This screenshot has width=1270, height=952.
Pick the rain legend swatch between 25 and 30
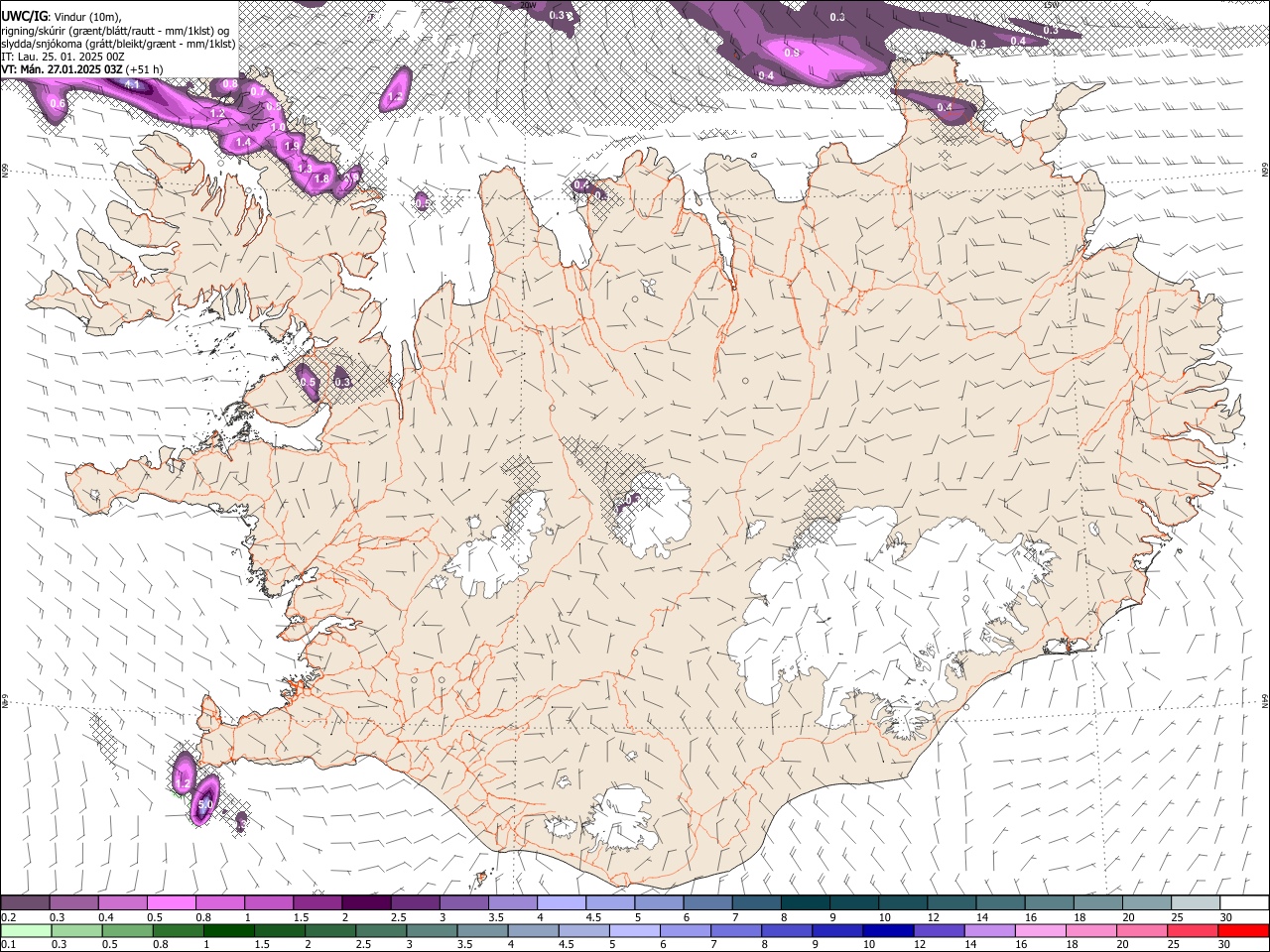coord(1194,930)
